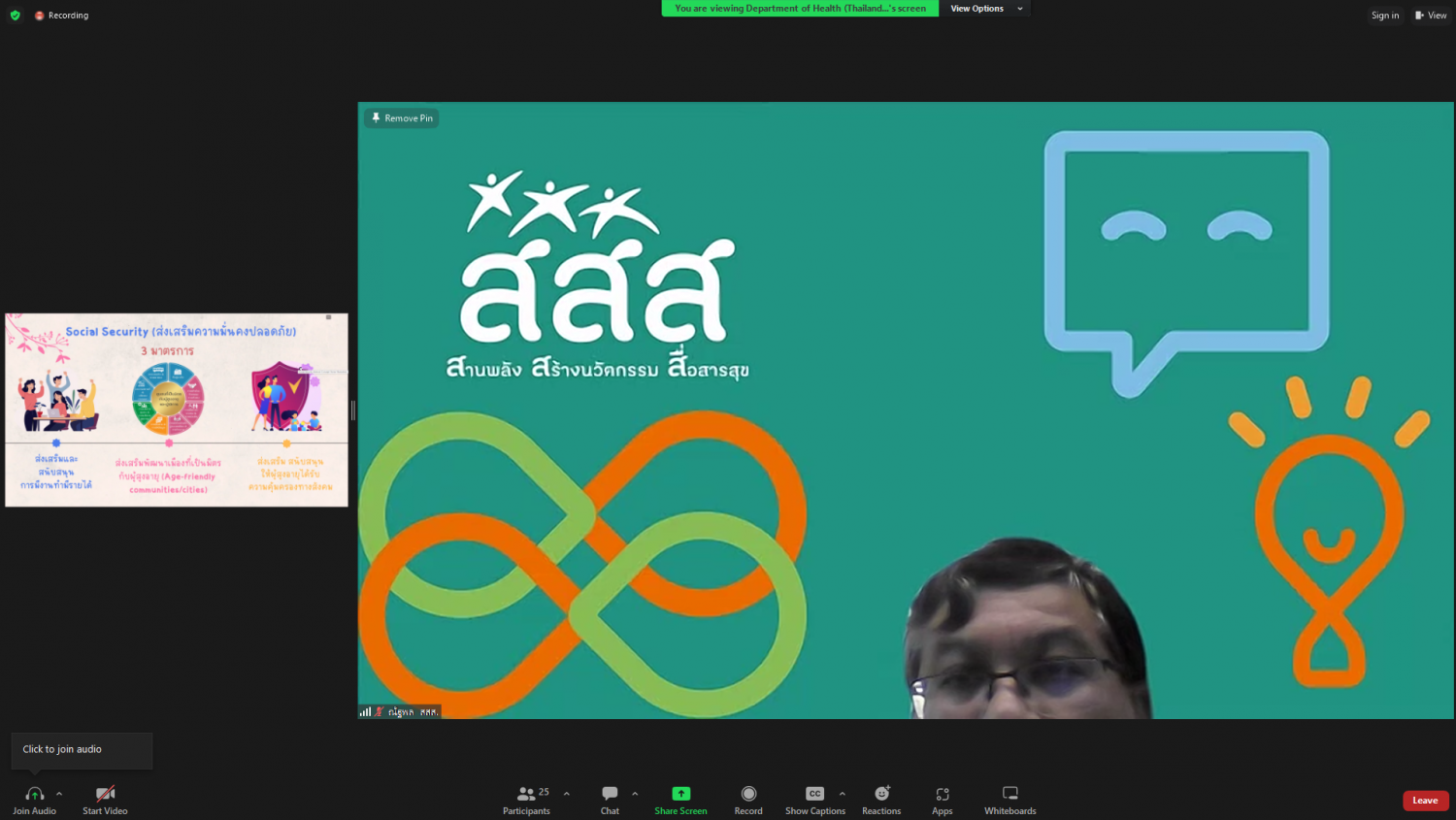
Task: Click the speaker's name label on the video
Action: (x=414, y=711)
